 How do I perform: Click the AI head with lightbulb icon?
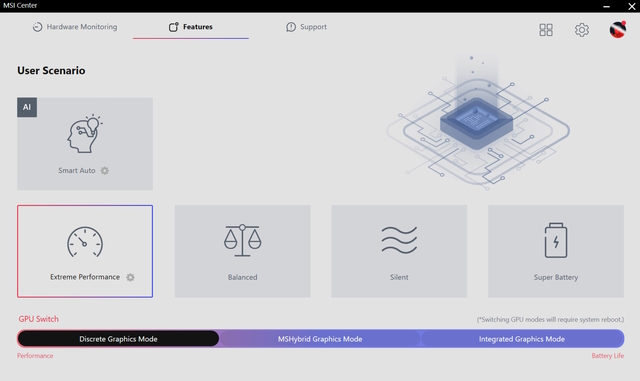point(84,134)
